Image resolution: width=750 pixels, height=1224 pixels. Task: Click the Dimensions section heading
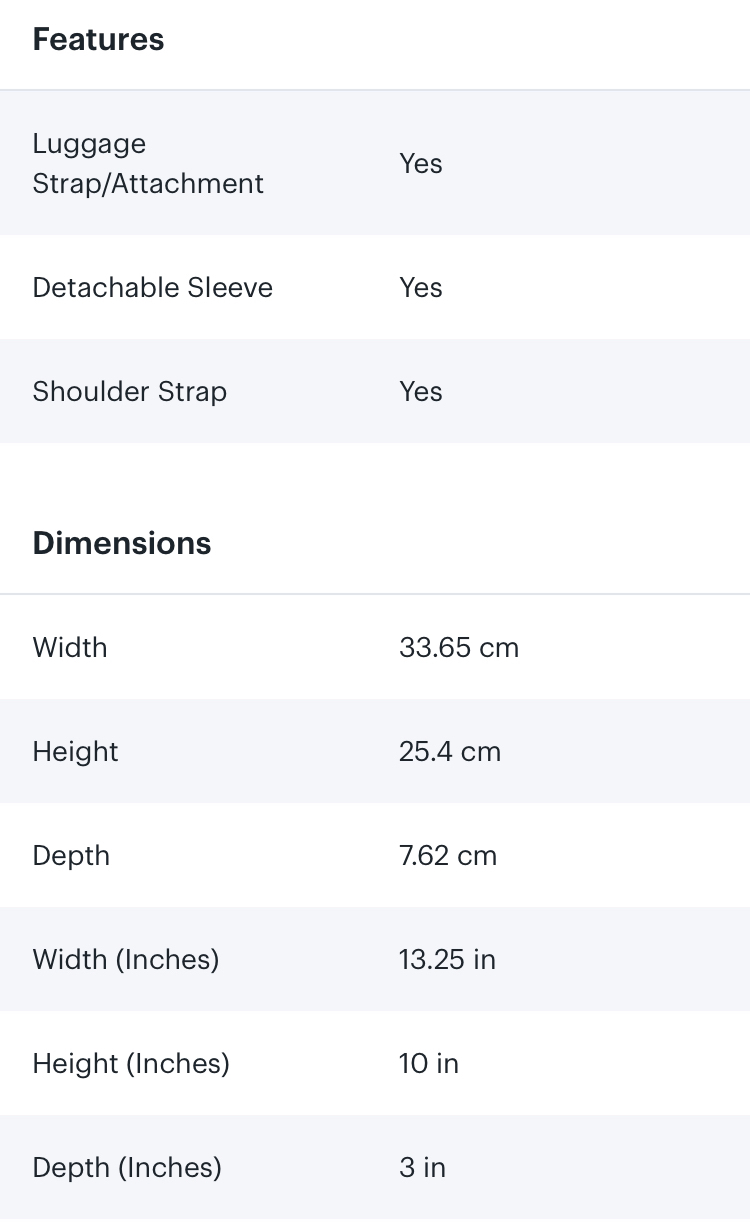pos(122,544)
